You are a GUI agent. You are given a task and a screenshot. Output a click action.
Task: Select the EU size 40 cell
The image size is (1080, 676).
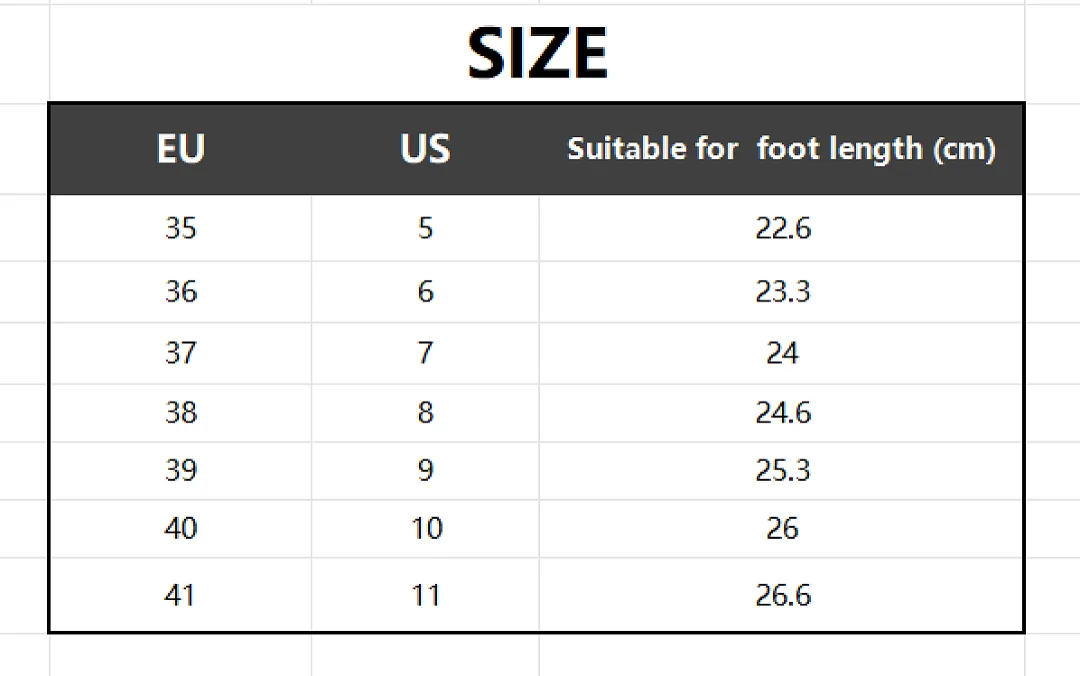pos(180,529)
